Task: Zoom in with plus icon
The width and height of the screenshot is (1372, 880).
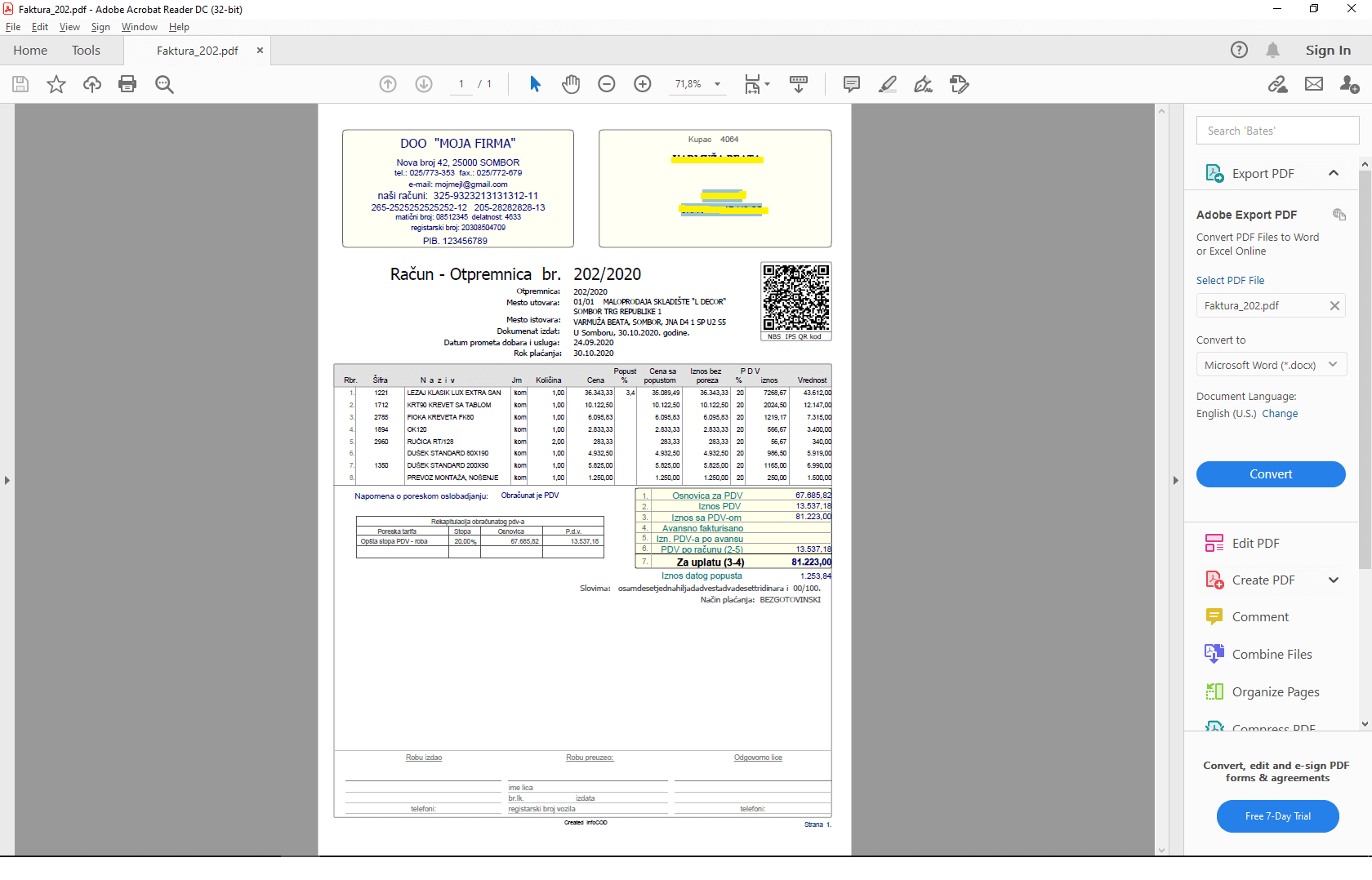Action: 643,84
